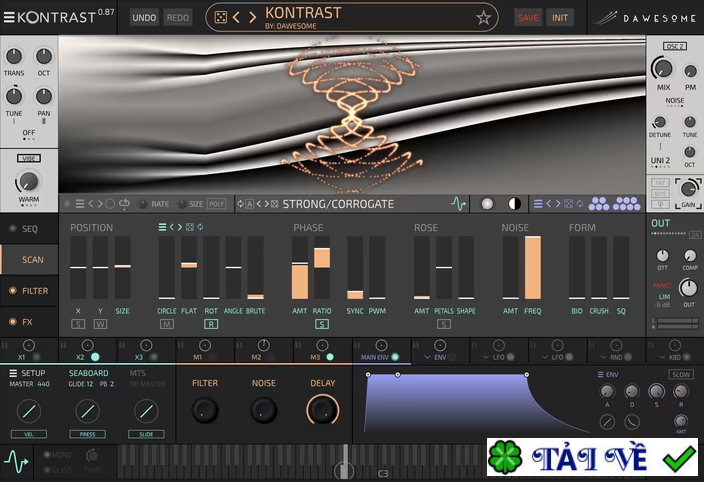Click the red PANIC! button
Viewport: 704px width, 482px height.
coord(662,285)
